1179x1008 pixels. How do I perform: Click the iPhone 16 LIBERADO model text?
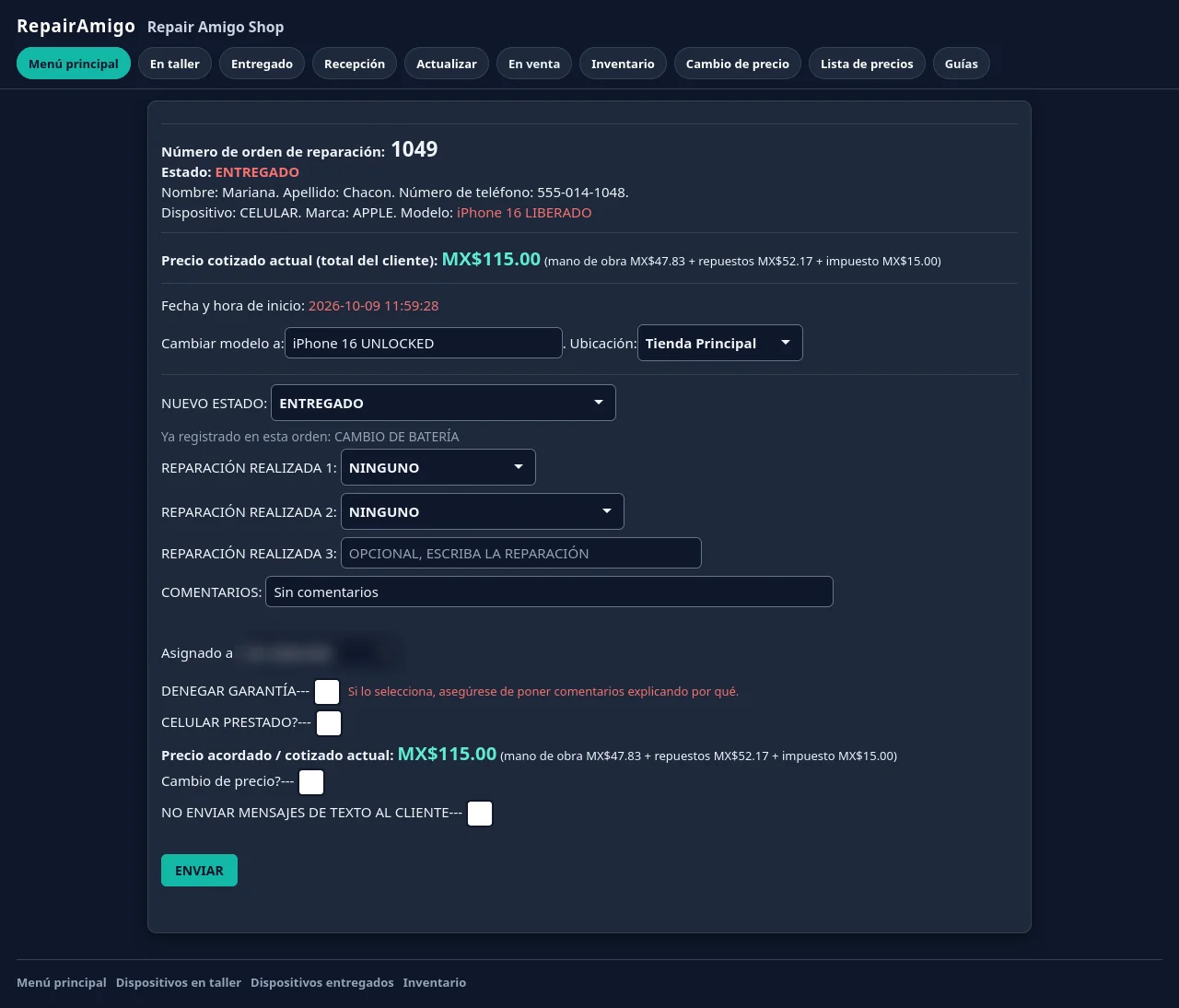tap(524, 213)
